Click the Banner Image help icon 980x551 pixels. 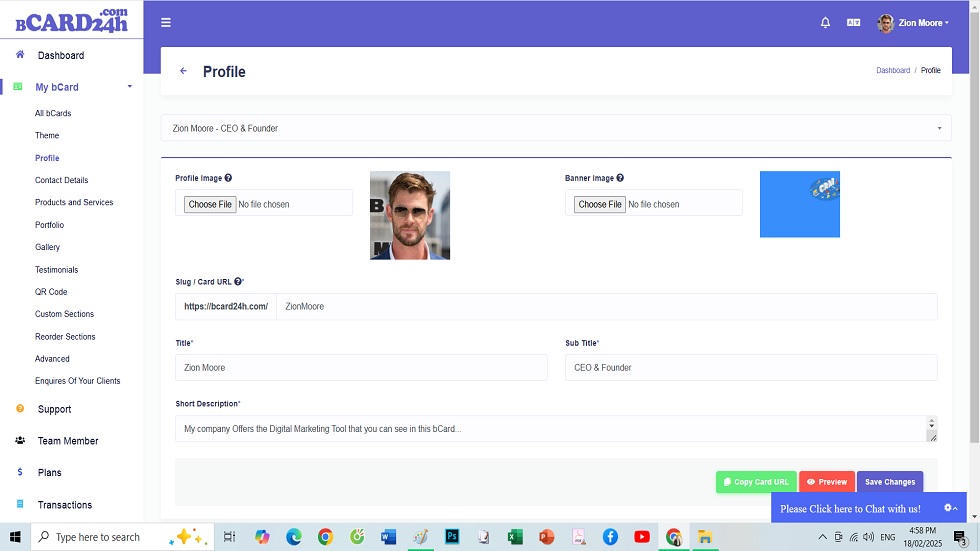click(620, 178)
